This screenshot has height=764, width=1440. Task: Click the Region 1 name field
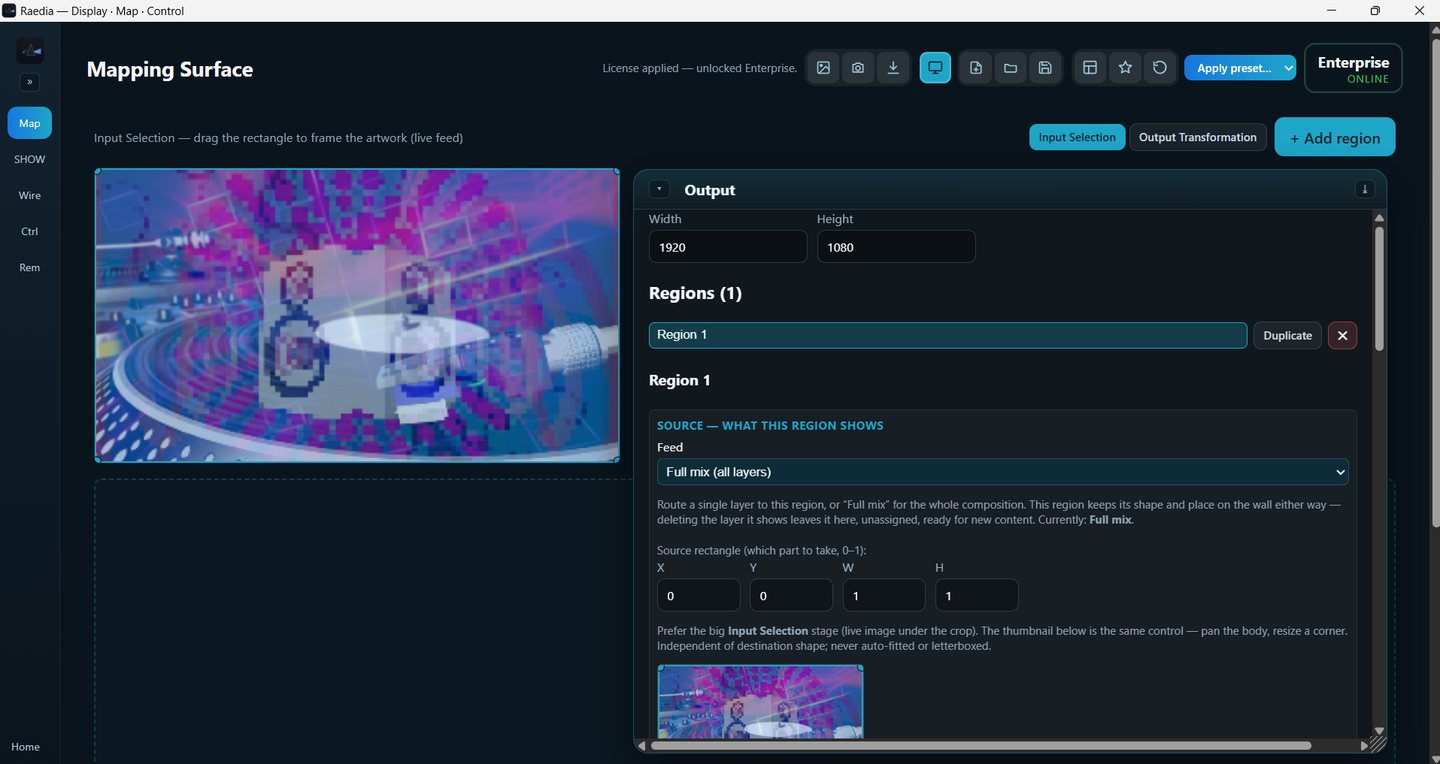(948, 335)
